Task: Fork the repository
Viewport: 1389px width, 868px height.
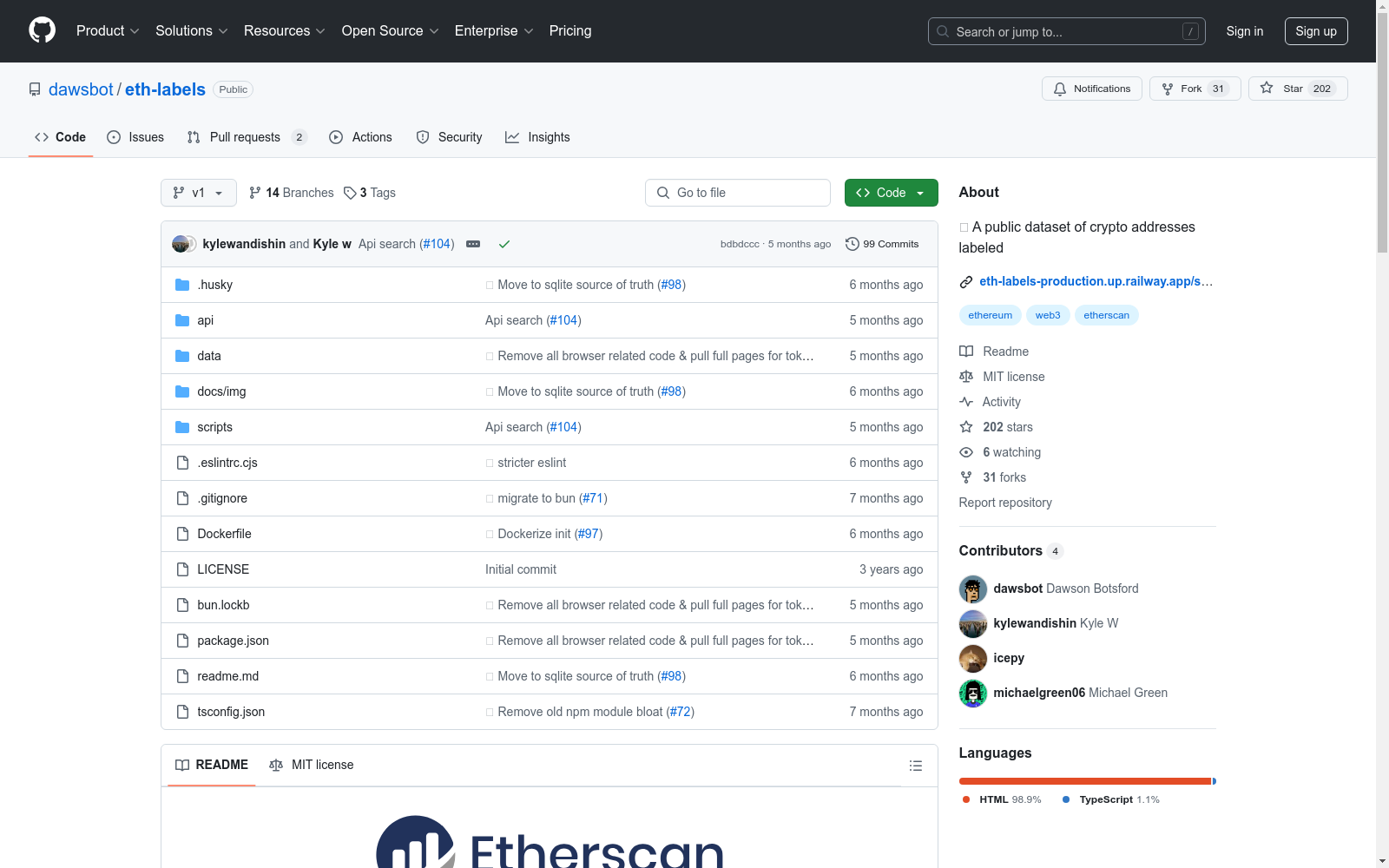Action: [x=1195, y=89]
